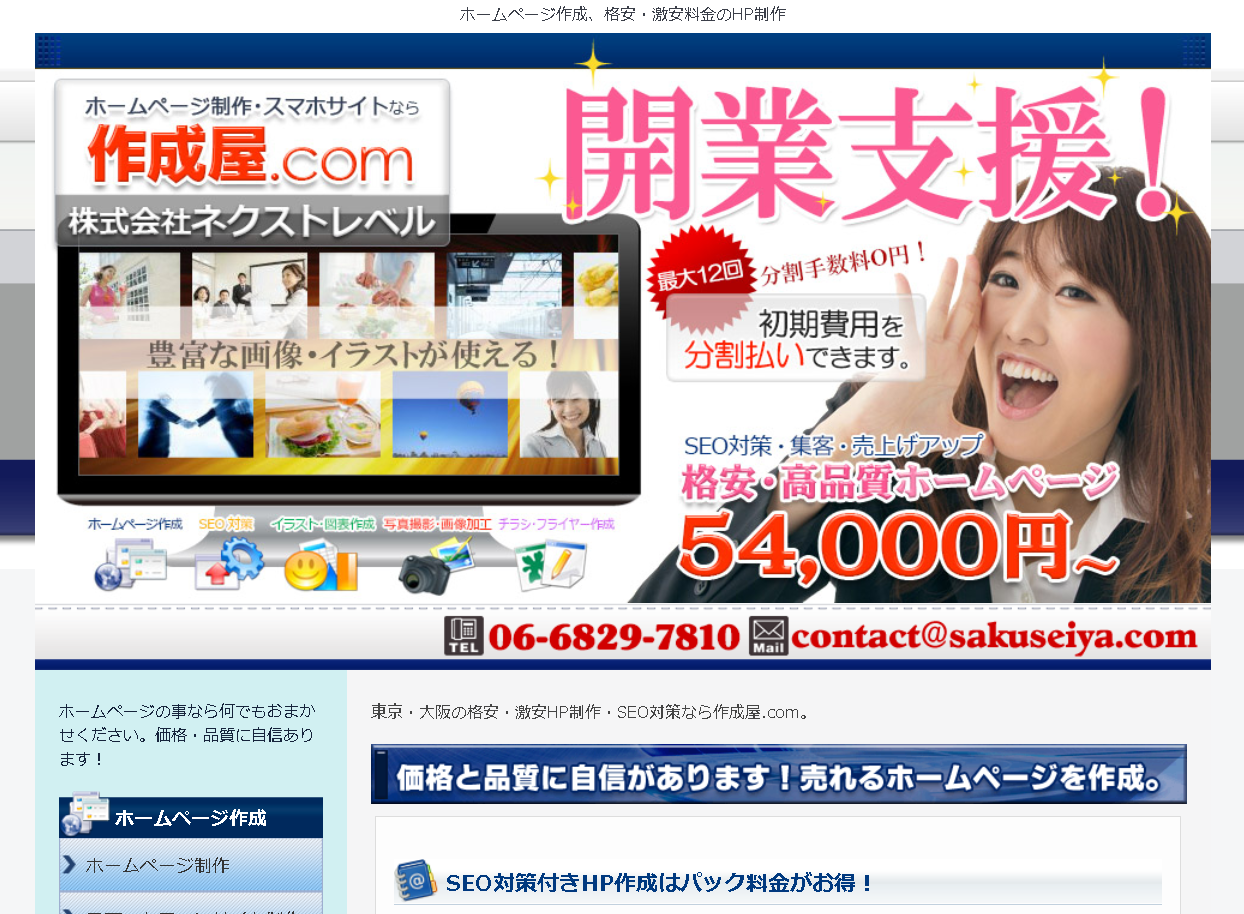Click the 格安・高品質ホームページ text
This screenshot has height=914, width=1244.
click(899, 484)
